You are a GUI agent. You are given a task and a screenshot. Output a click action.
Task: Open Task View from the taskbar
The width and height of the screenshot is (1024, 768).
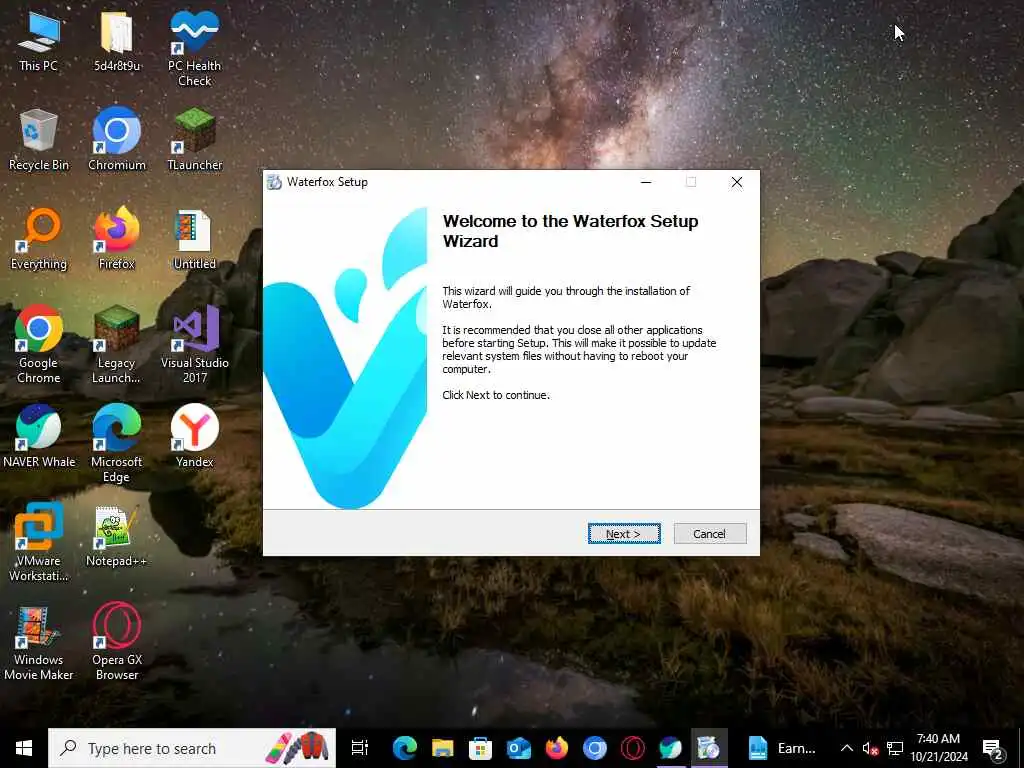[360, 748]
